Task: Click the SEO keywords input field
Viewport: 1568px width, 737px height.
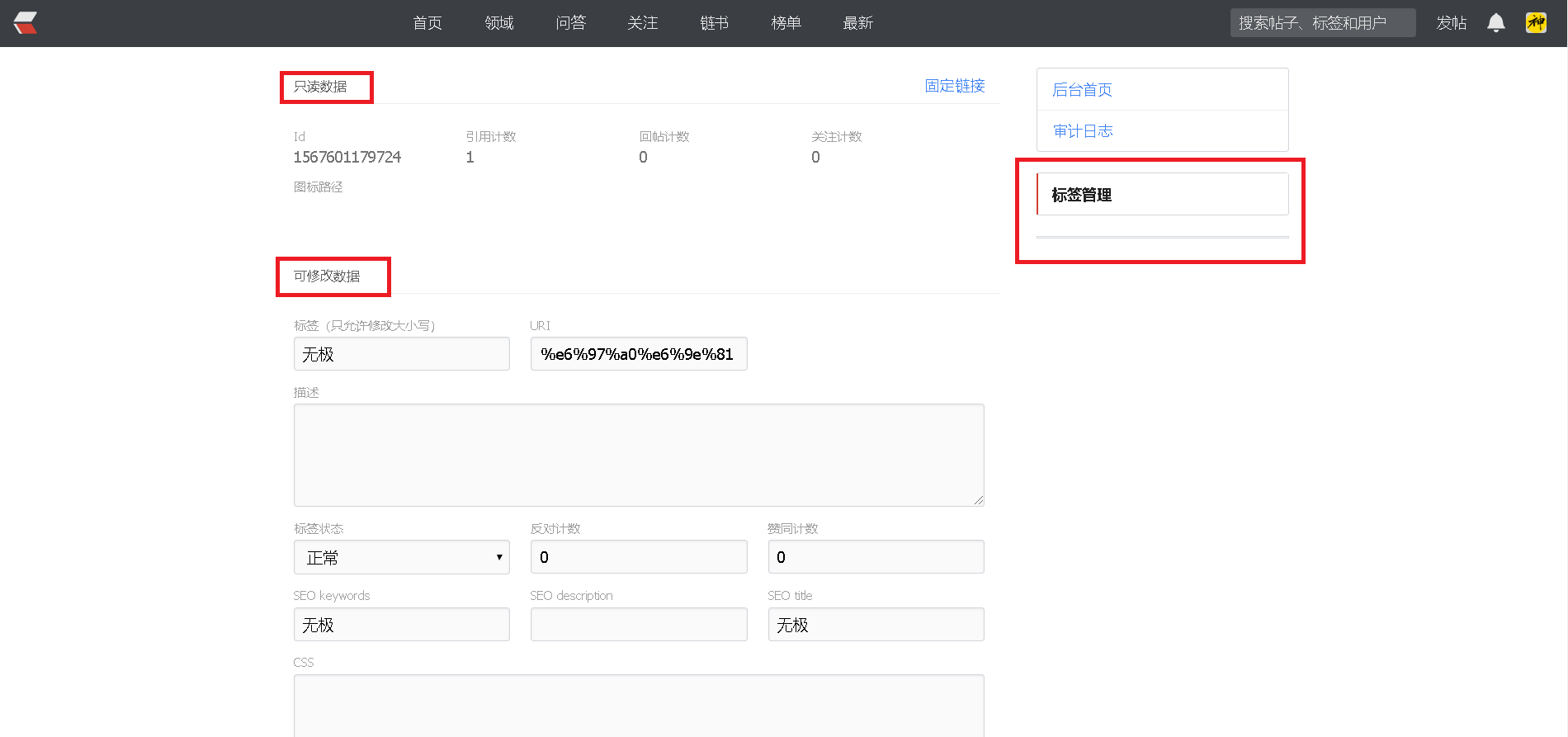Action: tap(402, 625)
